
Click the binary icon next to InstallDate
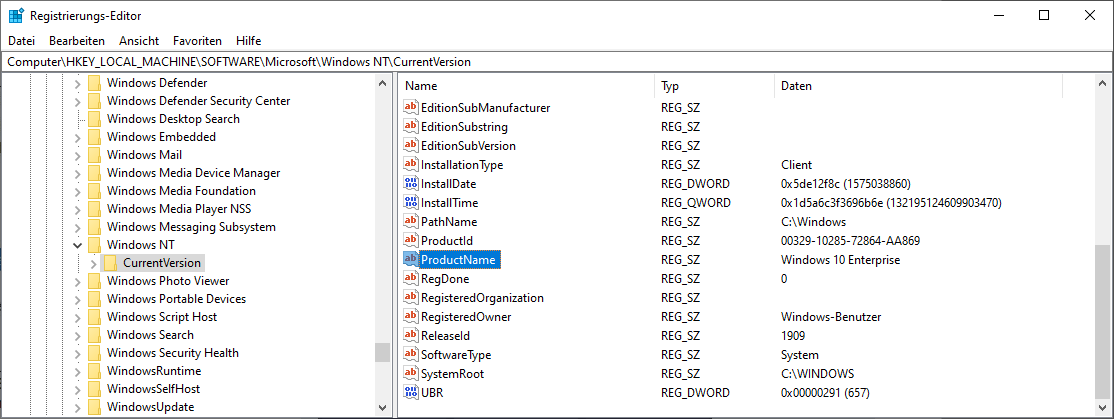tap(410, 184)
